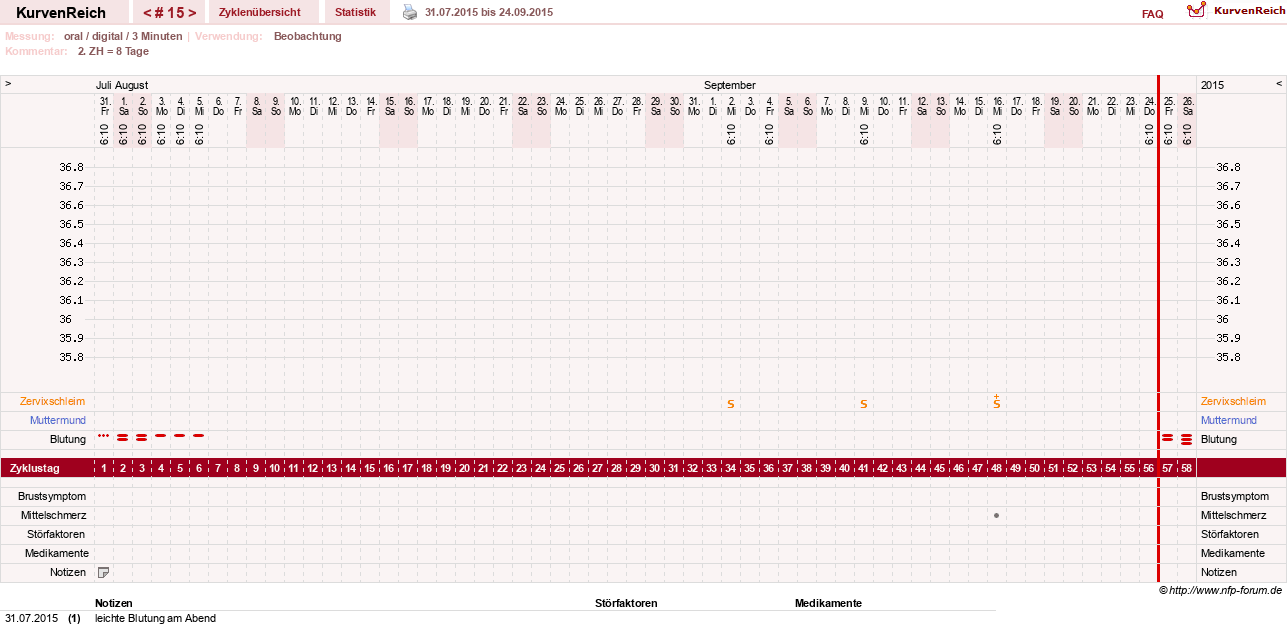
Task: Select the bleeding dash on cycle day 6
Action: [x=198, y=435]
